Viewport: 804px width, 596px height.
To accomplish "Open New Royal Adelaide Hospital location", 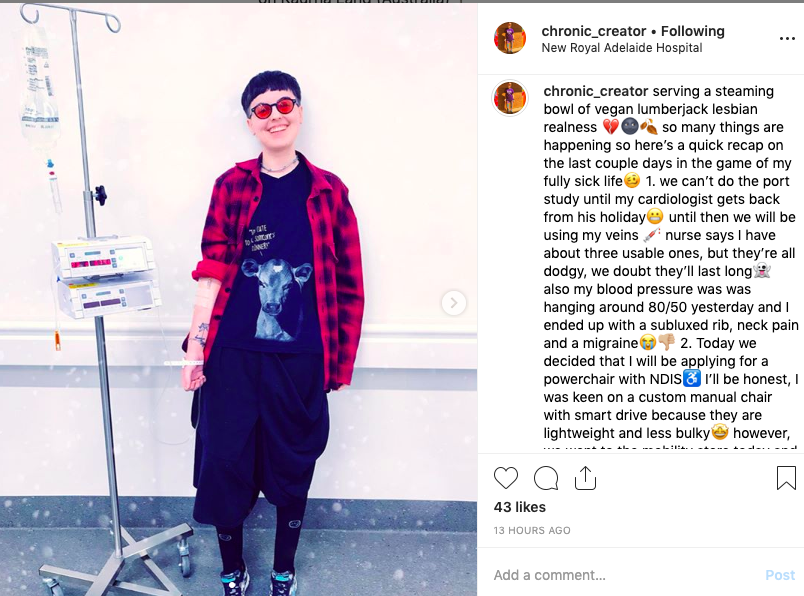I will tap(621, 48).
